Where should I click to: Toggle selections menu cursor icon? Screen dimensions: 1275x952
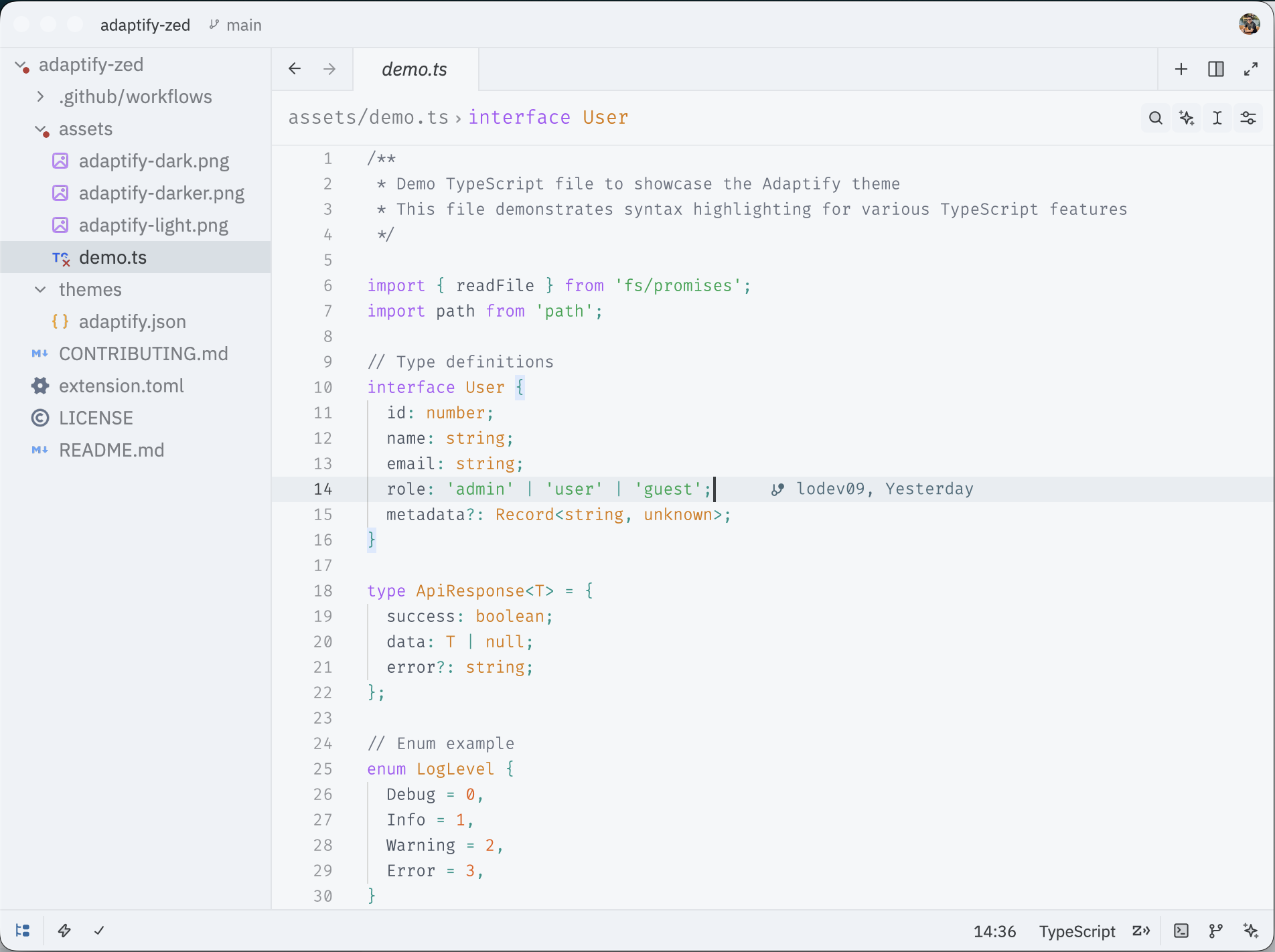[x=1217, y=118]
